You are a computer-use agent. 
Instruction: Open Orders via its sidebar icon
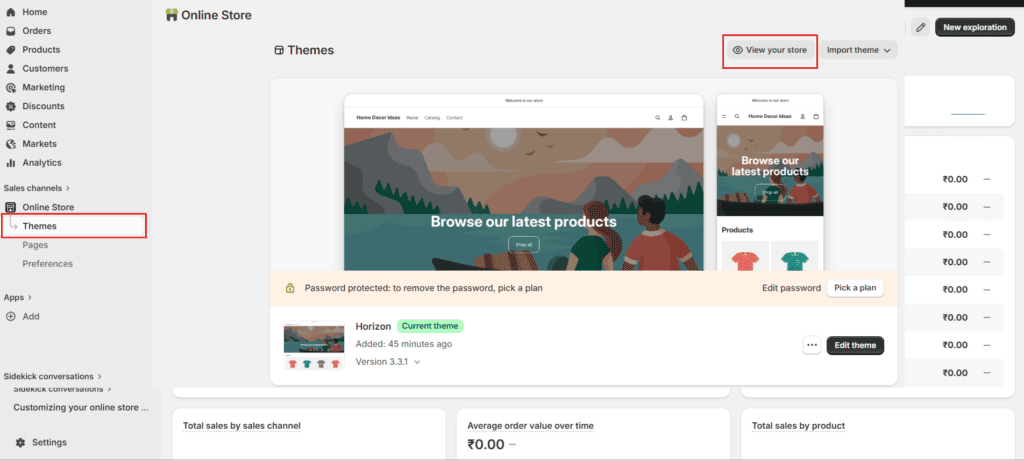[11, 31]
